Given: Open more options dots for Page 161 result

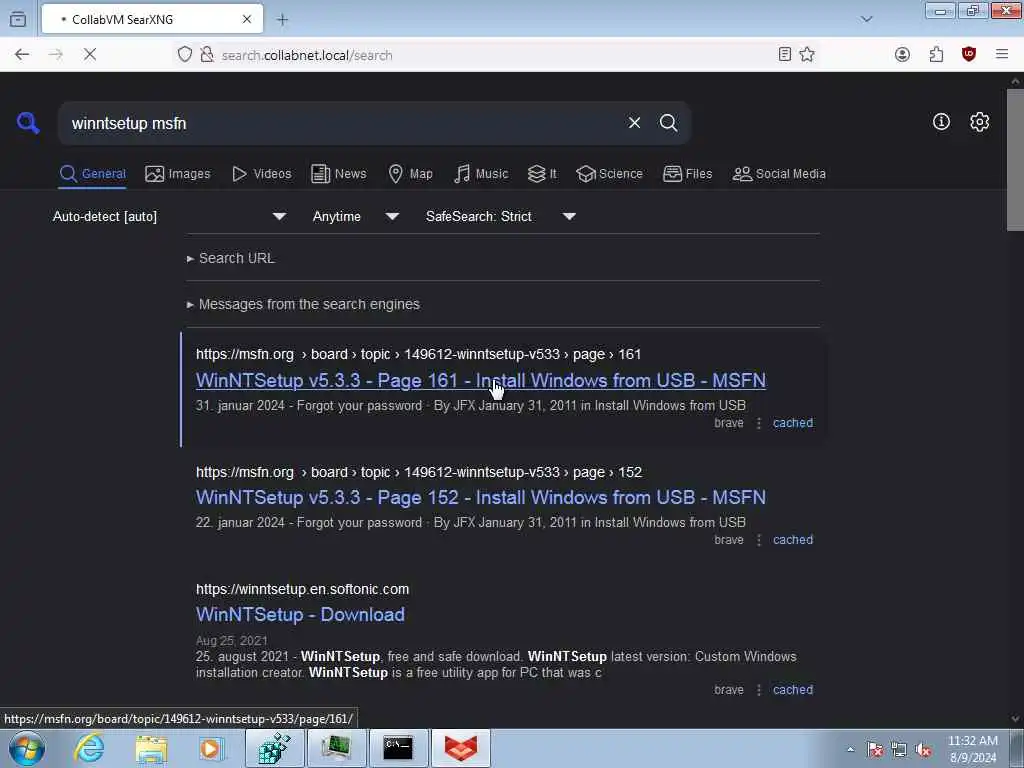Looking at the screenshot, I should point(758,423).
